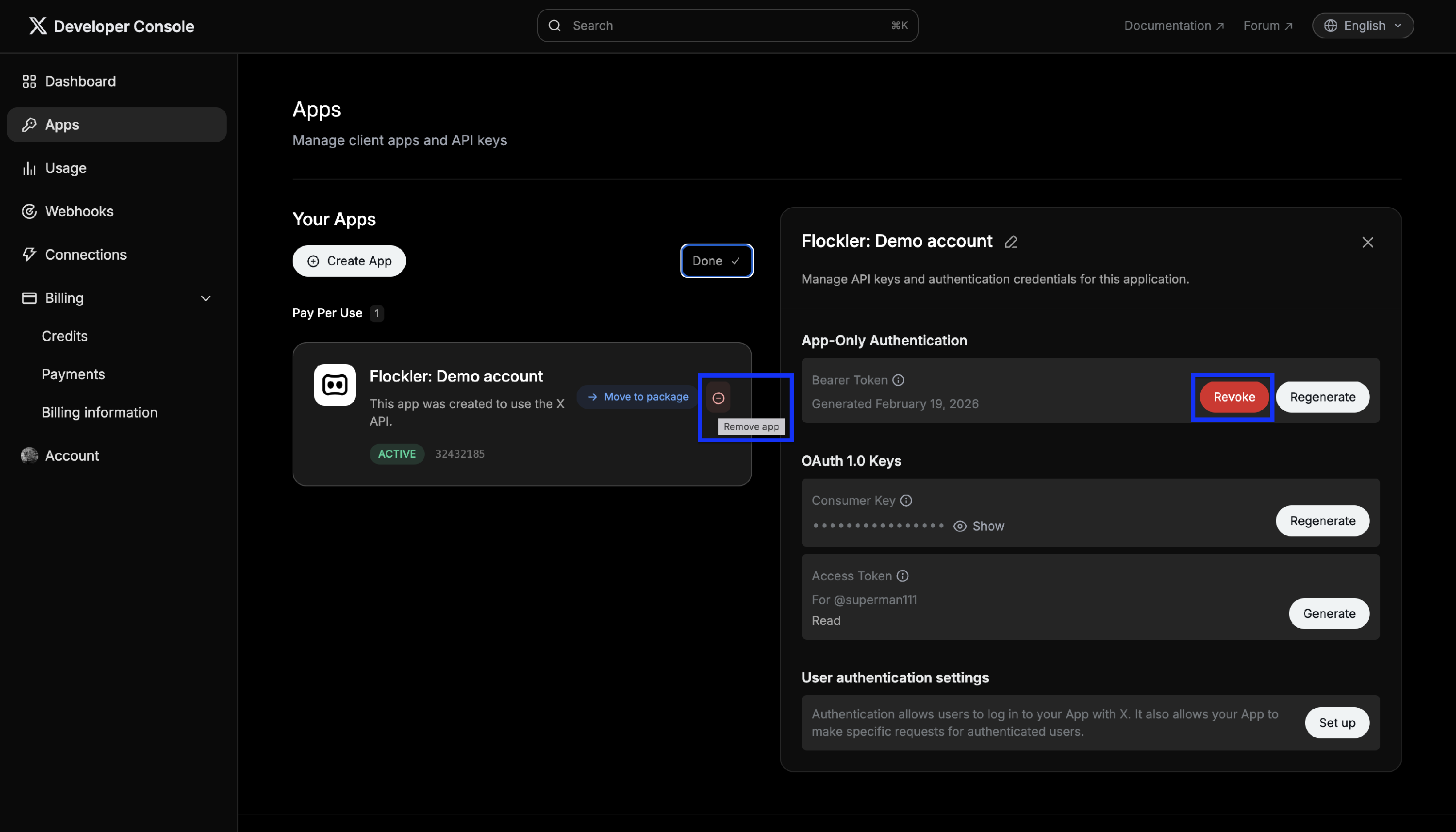Click the red Remove app icon
Screen dimensions: 1456x832
coord(718,398)
